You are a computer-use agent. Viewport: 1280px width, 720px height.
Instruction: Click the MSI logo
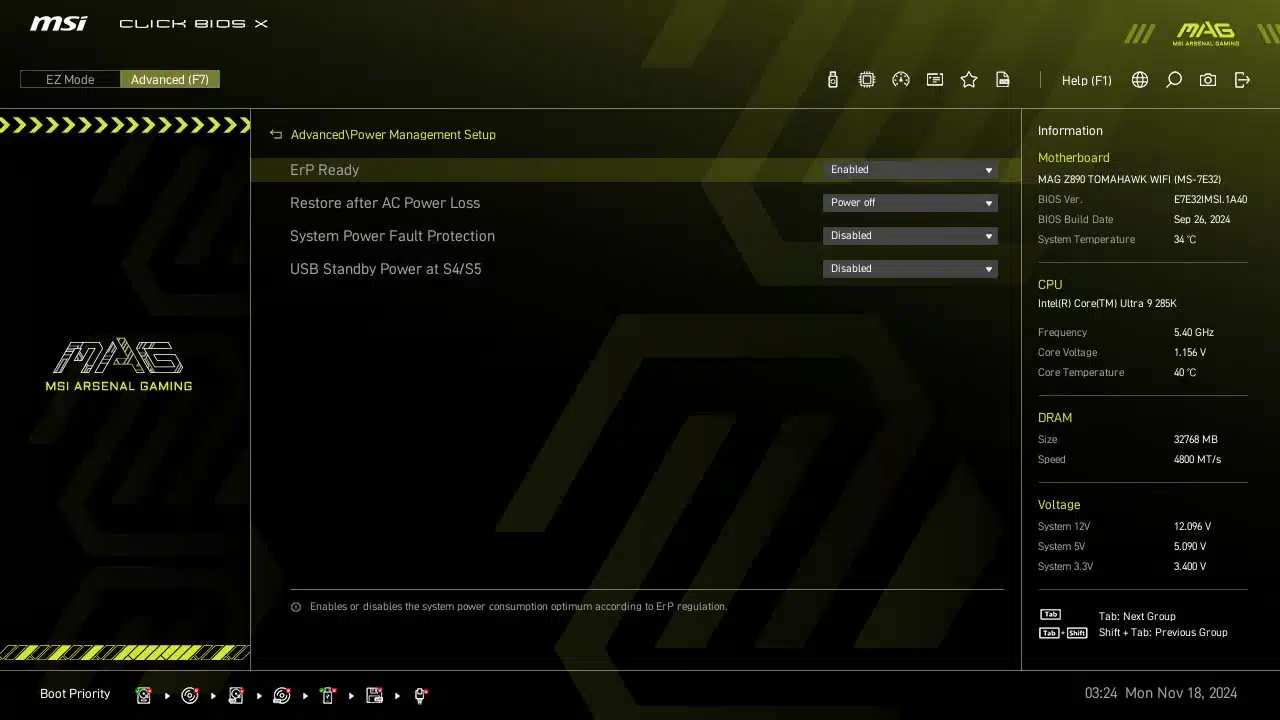tap(58, 23)
